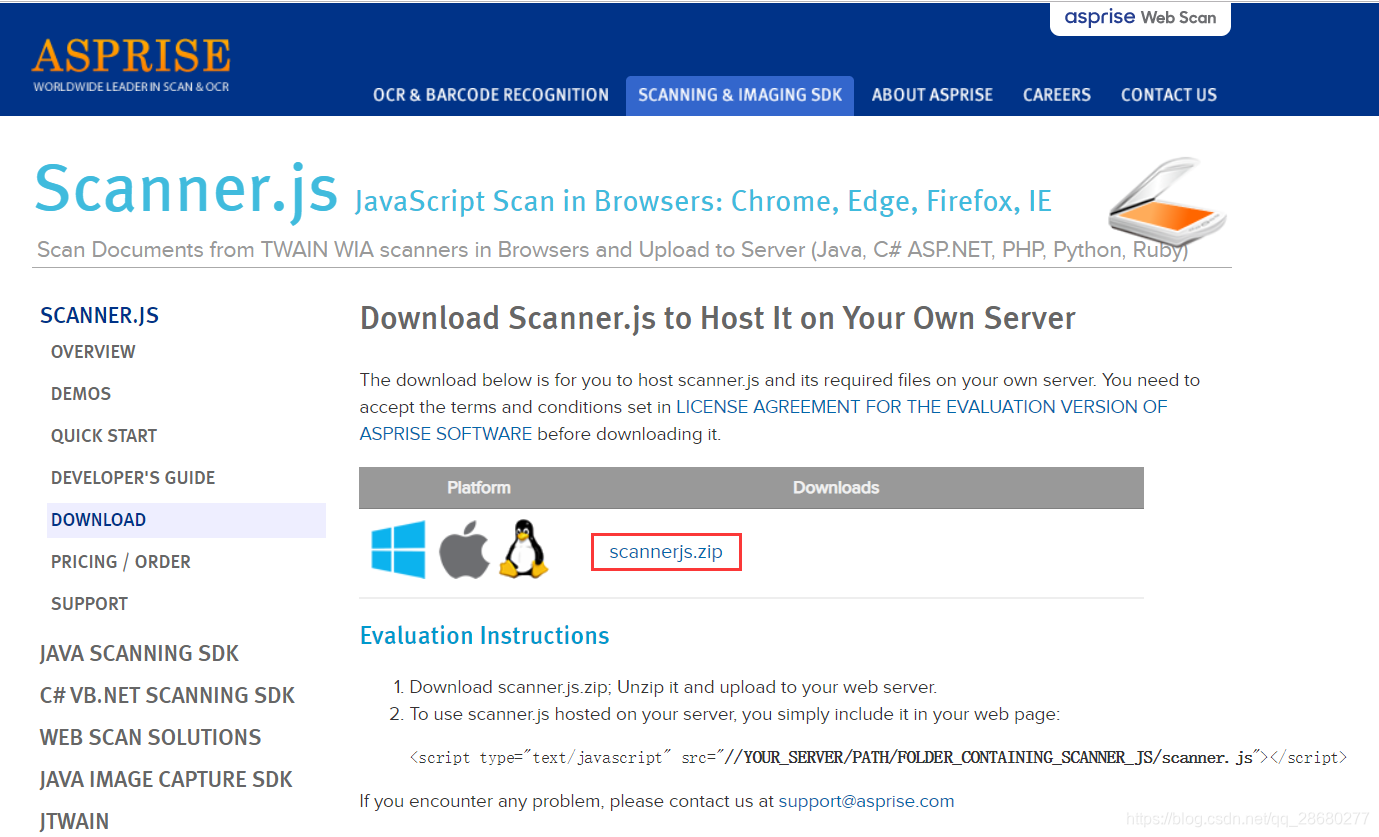
Task: Expand the Java Image Capture SDK section
Action: tap(166, 780)
